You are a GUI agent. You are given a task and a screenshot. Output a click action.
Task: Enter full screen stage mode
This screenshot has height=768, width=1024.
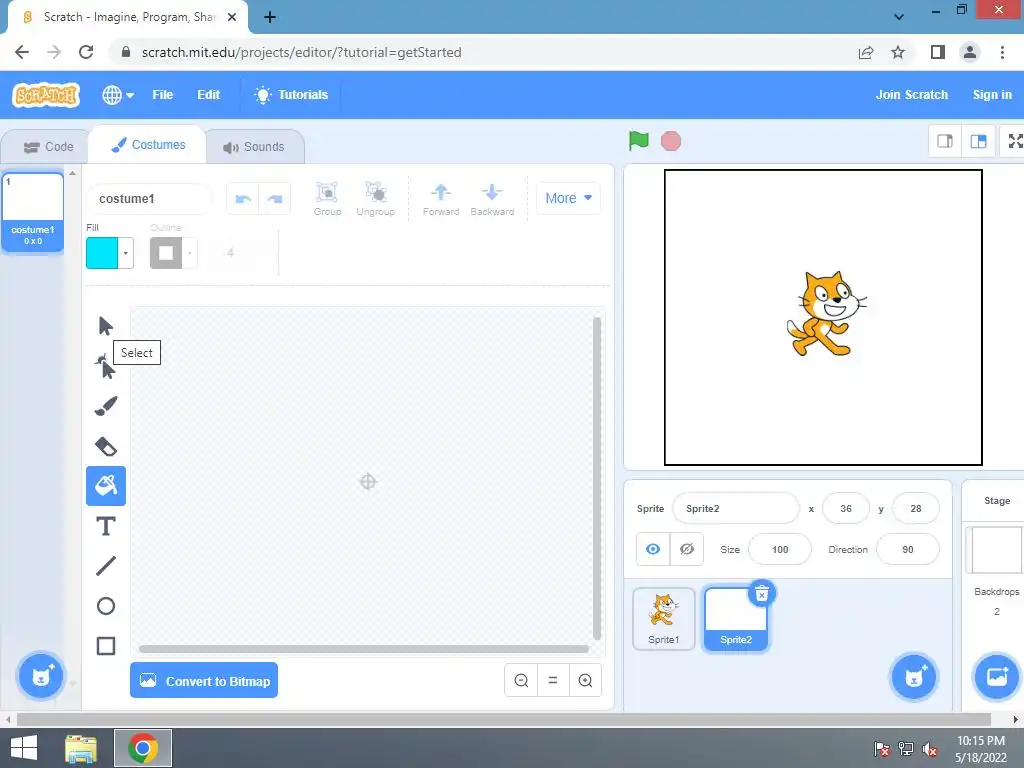(x=1014, y=141)
